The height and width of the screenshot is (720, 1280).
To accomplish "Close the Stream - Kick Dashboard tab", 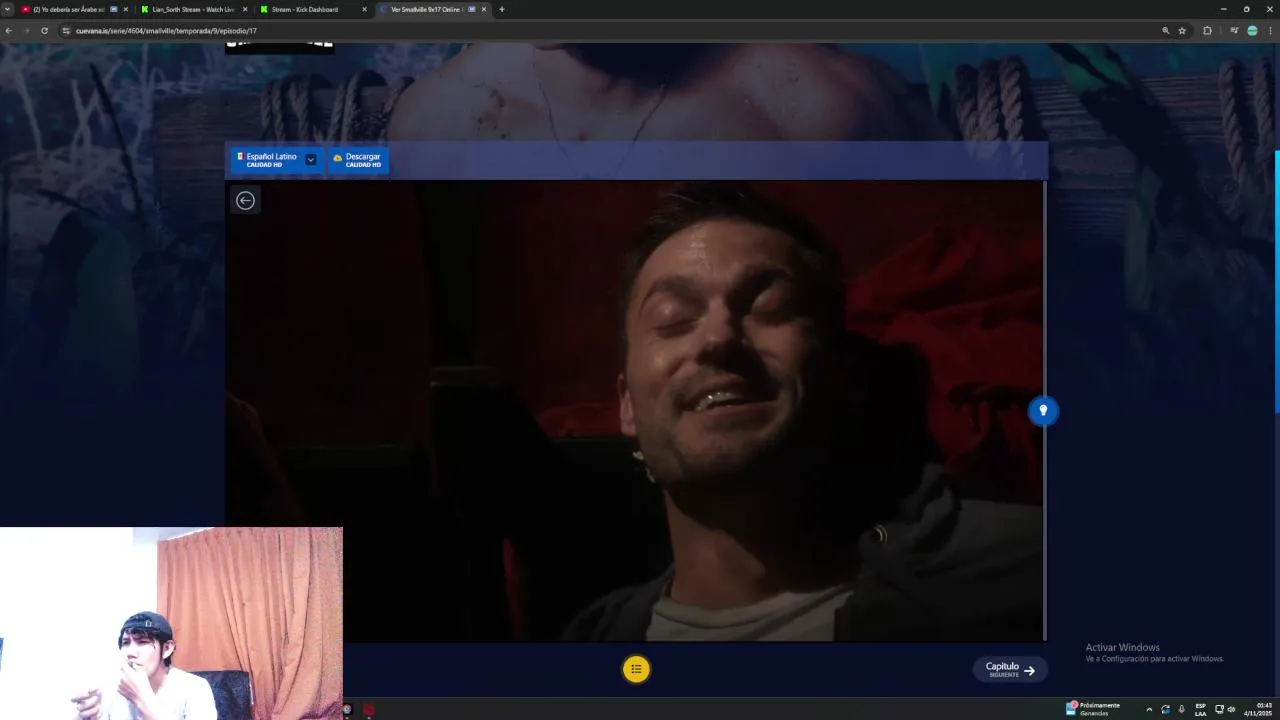I will point(364,9).
